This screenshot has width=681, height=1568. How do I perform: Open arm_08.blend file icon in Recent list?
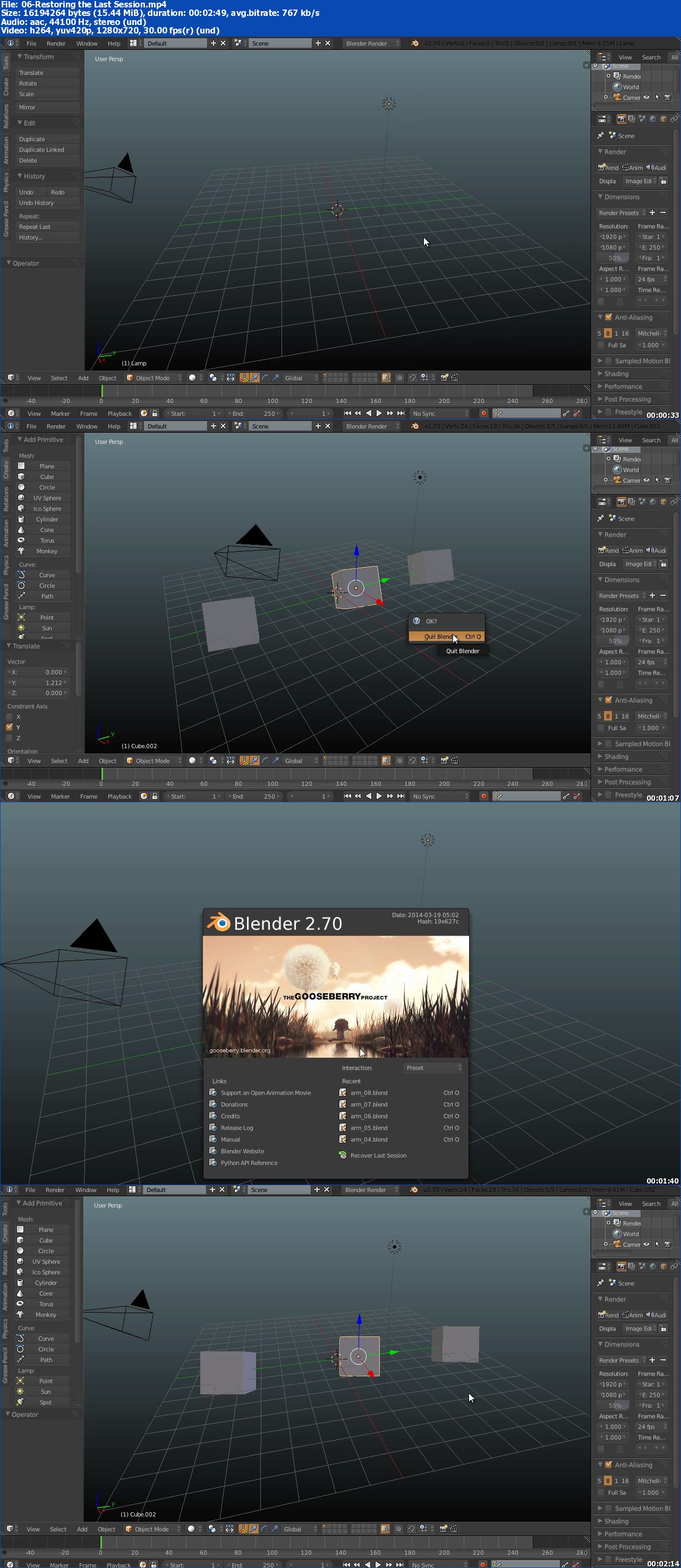click(343, 1093)
